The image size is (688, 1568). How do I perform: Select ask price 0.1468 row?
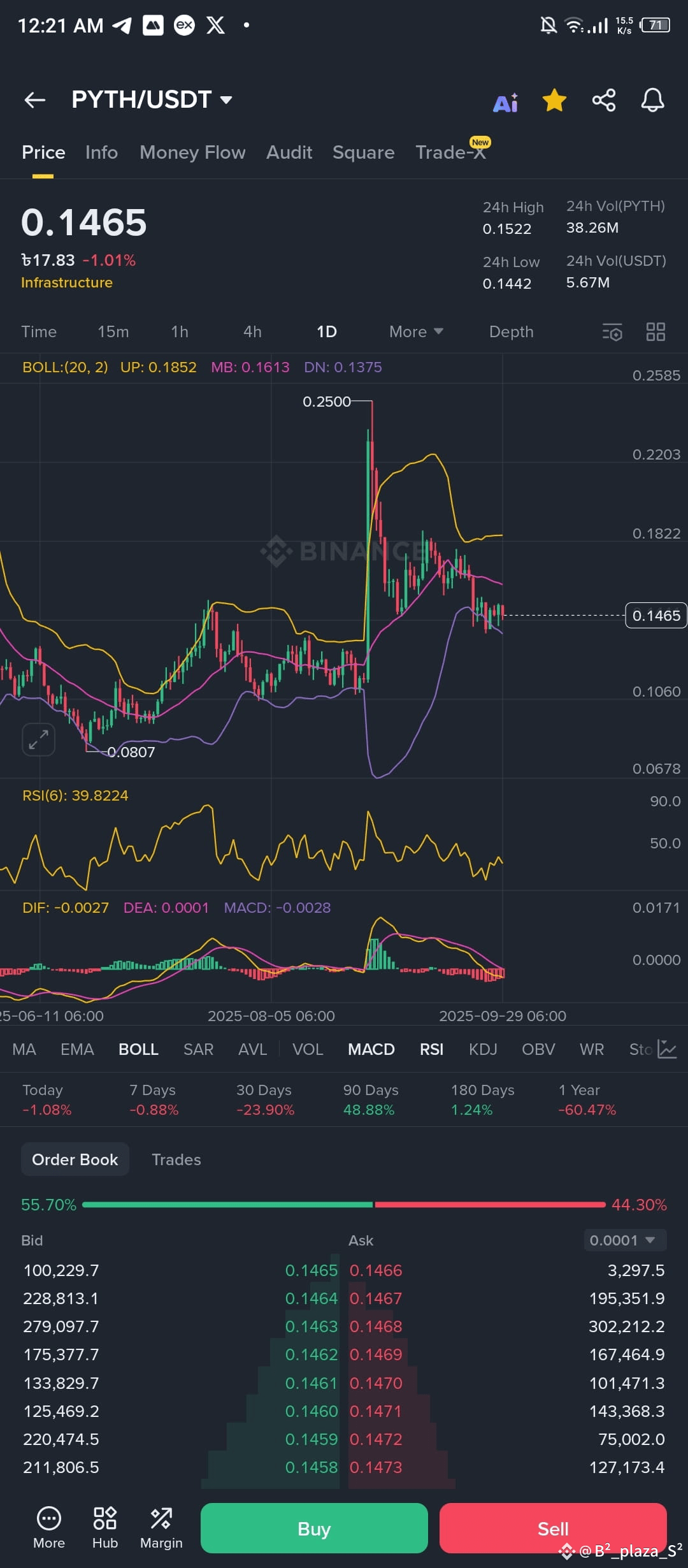(507, 1326)
